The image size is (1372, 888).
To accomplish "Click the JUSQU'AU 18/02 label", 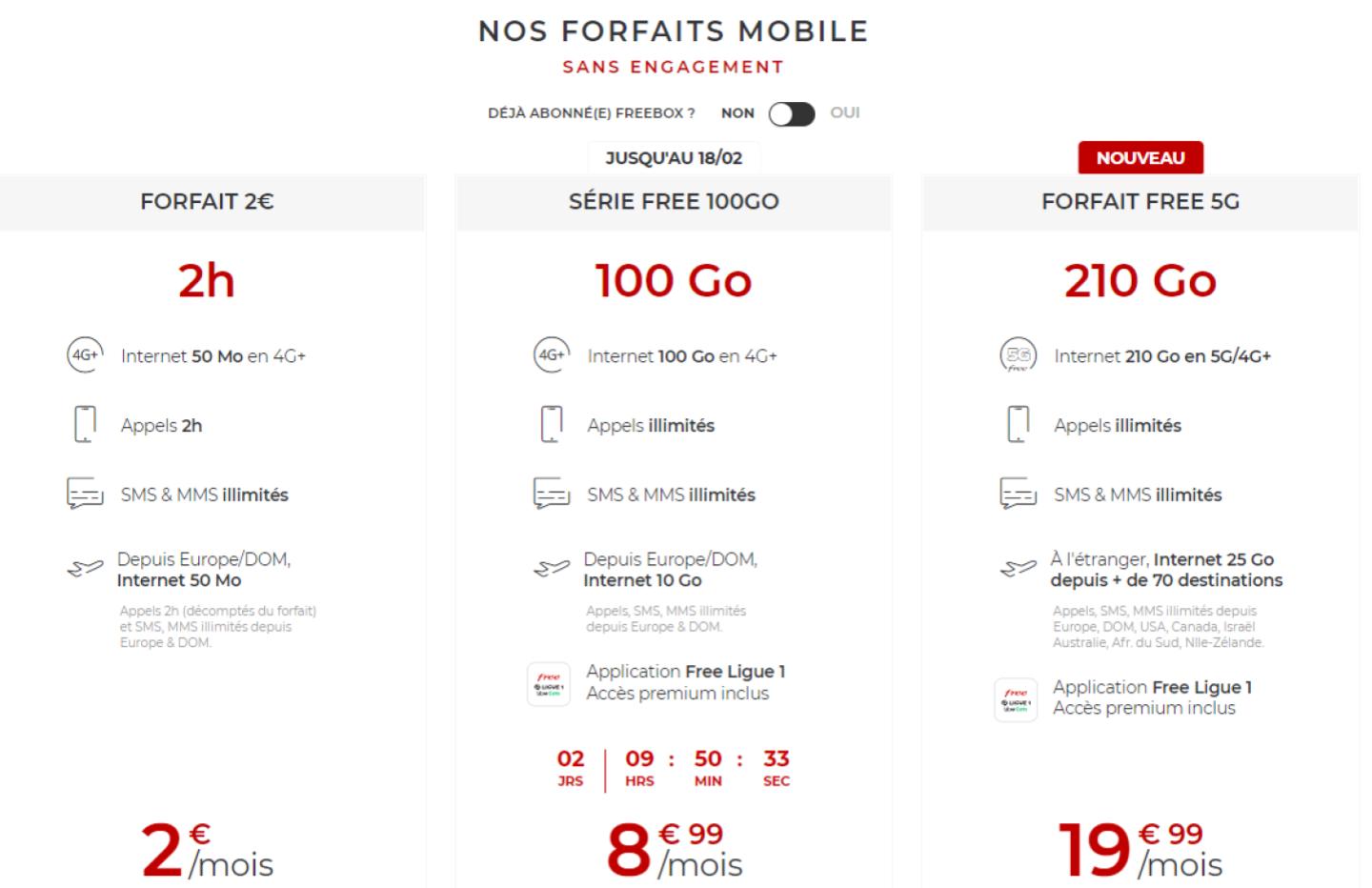I will (x=674, y=158).
